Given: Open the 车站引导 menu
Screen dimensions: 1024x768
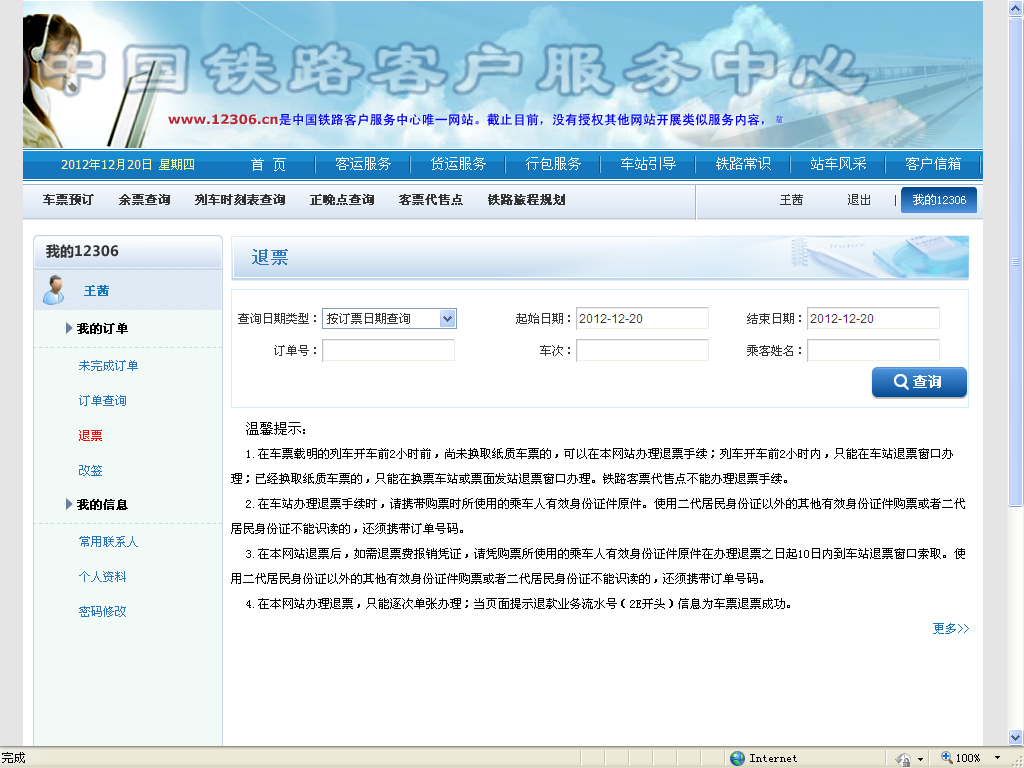Looking at the screenshot, I should 648,165.
